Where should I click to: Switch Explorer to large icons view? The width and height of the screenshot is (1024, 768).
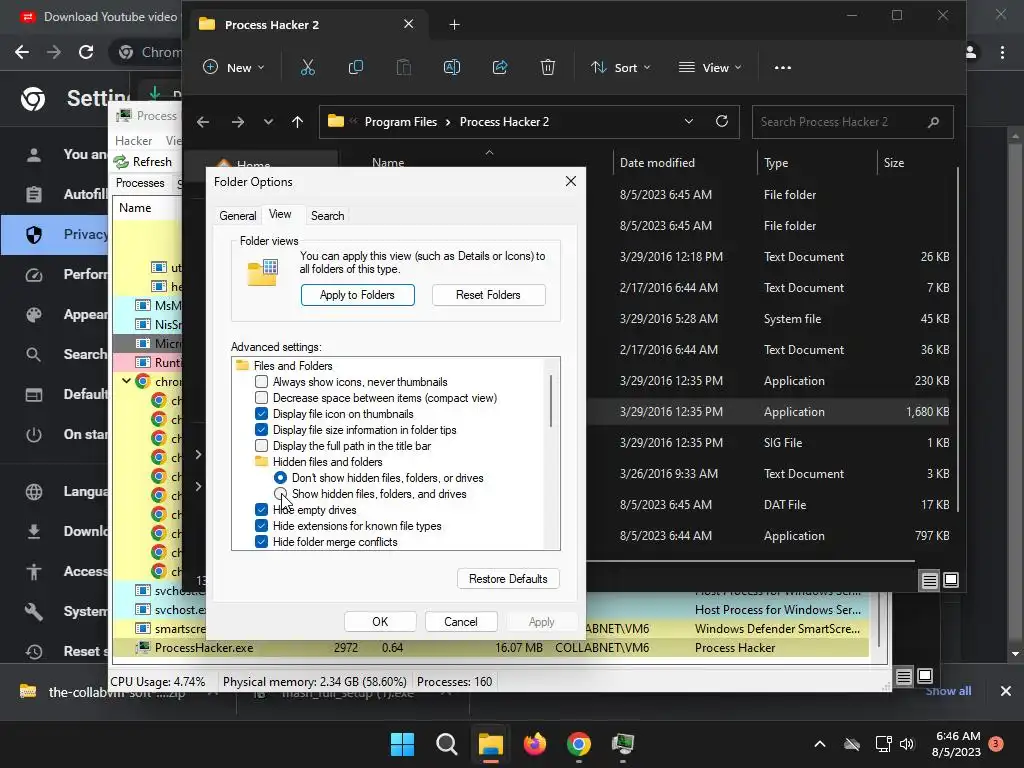(951, 580)
